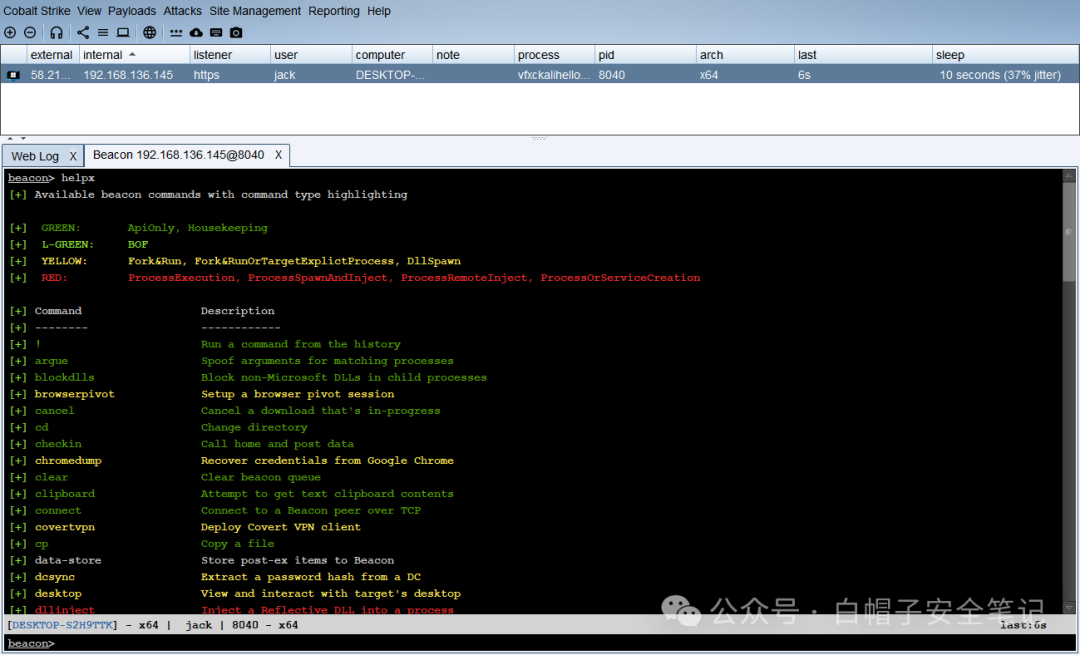This screenshot has width=1080, height=655.
Task: Close the Beacon 192.168.136.145@8040 tab
Action: (x=278, y=155)
